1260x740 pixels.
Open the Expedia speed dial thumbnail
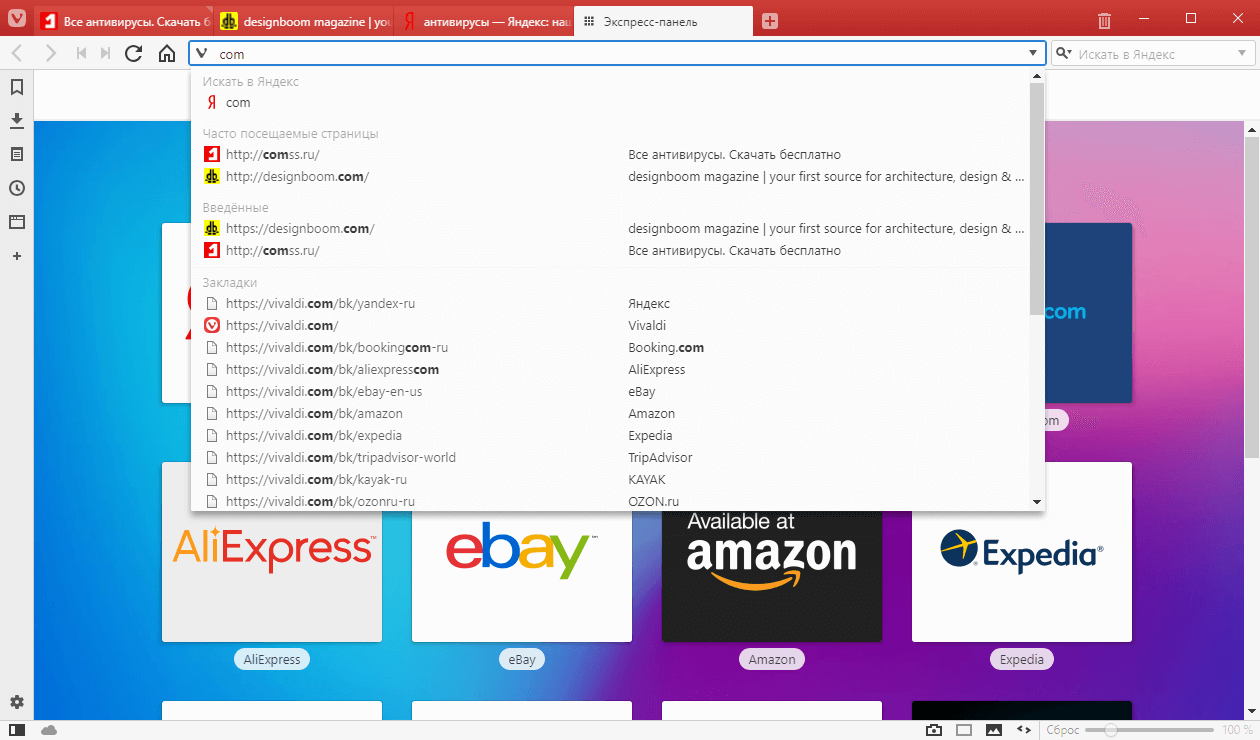[1022, 552]
